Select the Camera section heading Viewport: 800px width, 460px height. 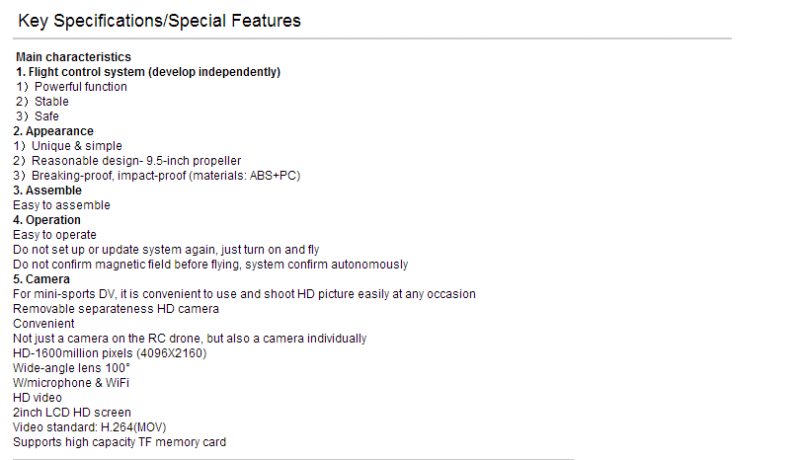tap(41, 279)
